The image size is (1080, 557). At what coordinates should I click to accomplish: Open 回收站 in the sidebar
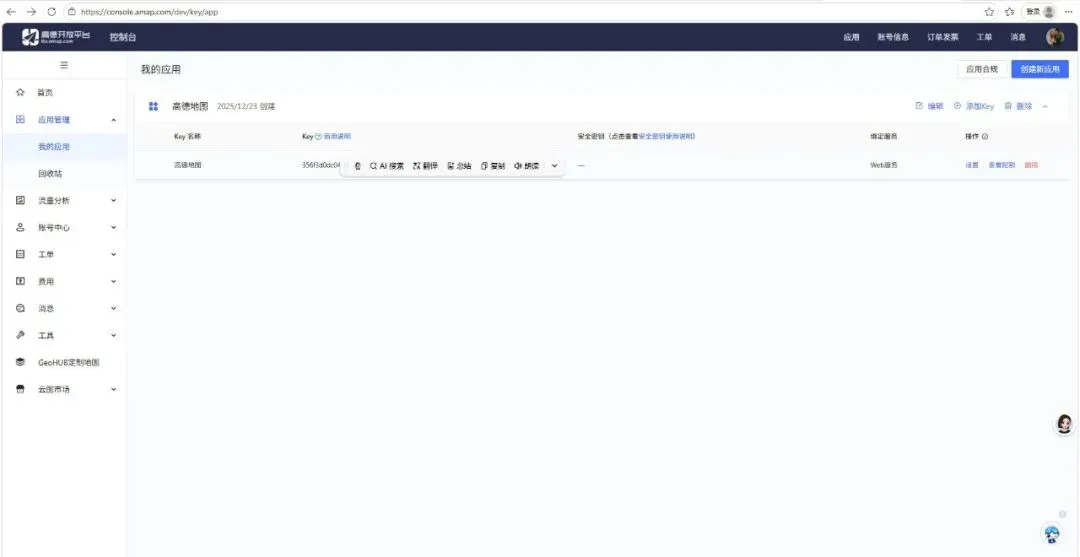50,174
